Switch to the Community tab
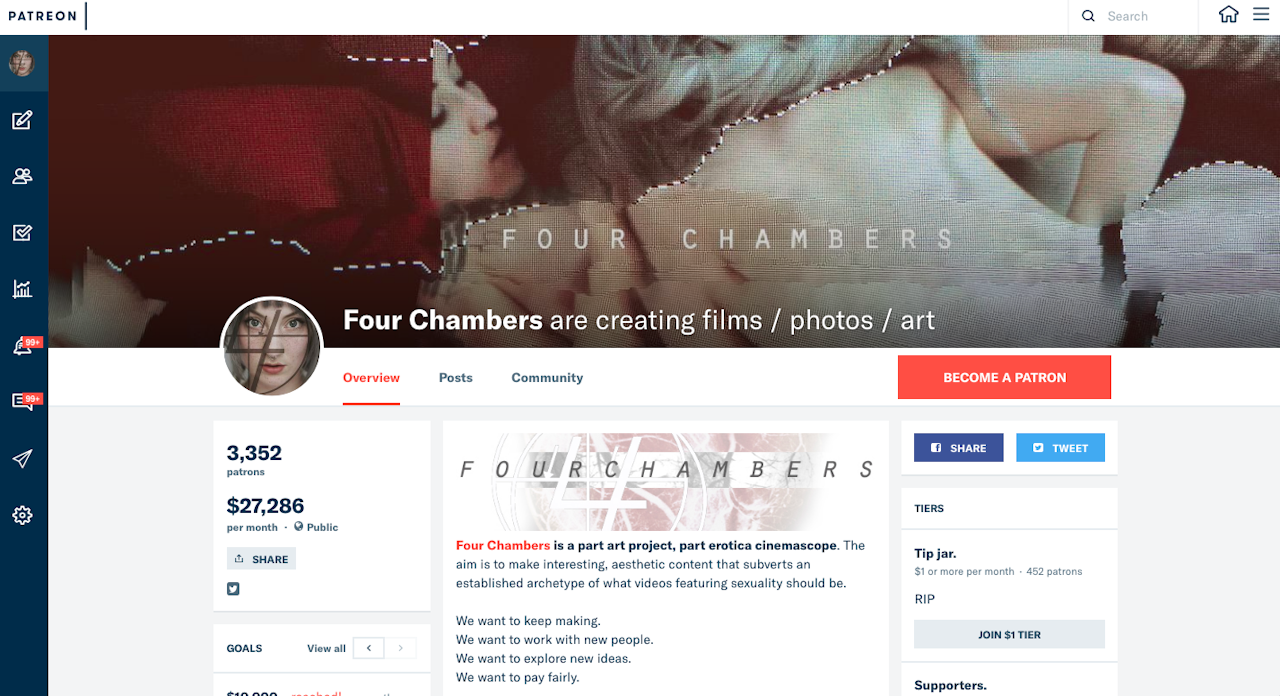This screenshot has width=1280, height=696. pyautogui.click(x=547, y=377)
